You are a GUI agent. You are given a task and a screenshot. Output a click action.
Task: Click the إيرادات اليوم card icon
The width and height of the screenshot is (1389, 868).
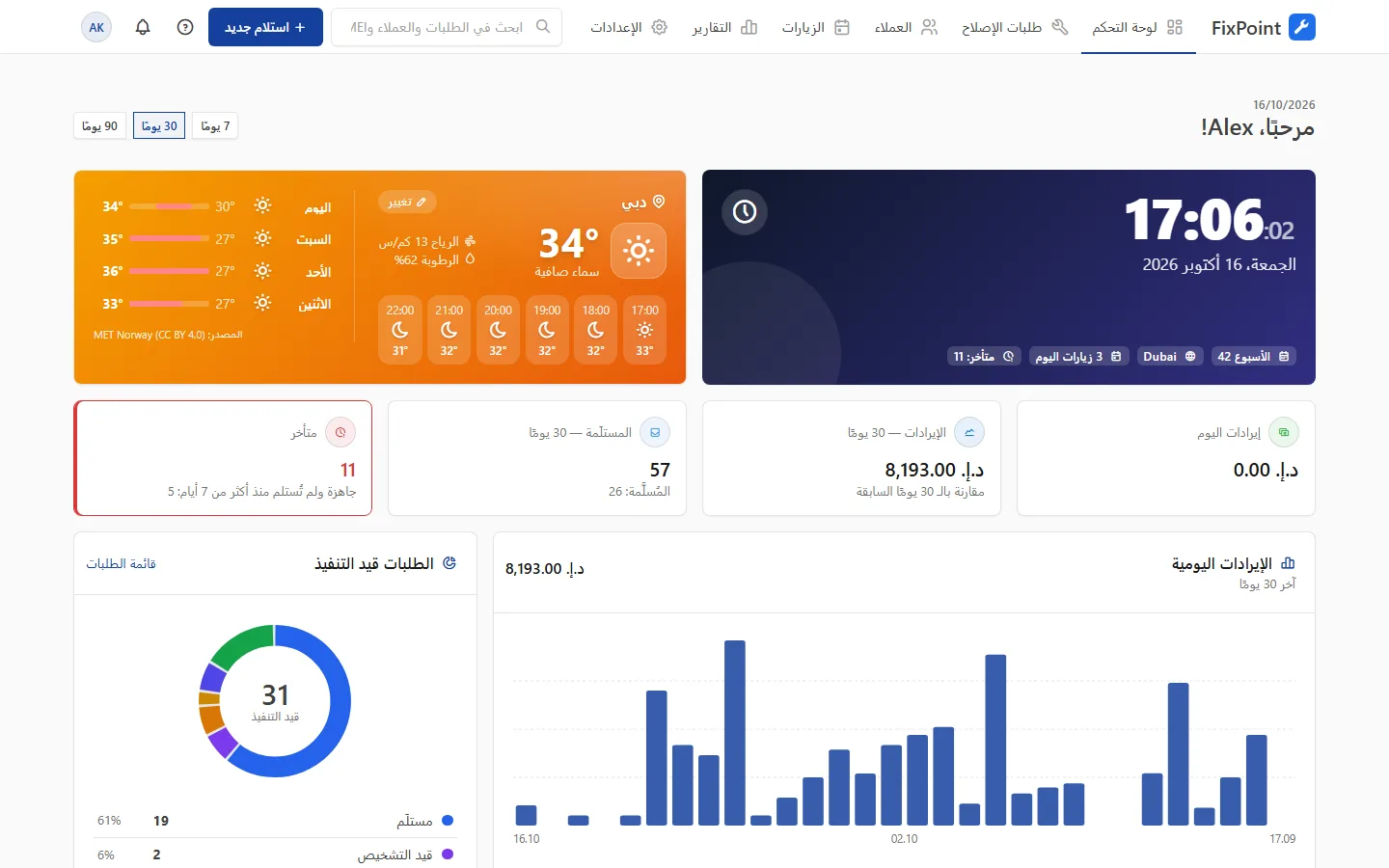pyautogui.click(x=1284, y=432)
